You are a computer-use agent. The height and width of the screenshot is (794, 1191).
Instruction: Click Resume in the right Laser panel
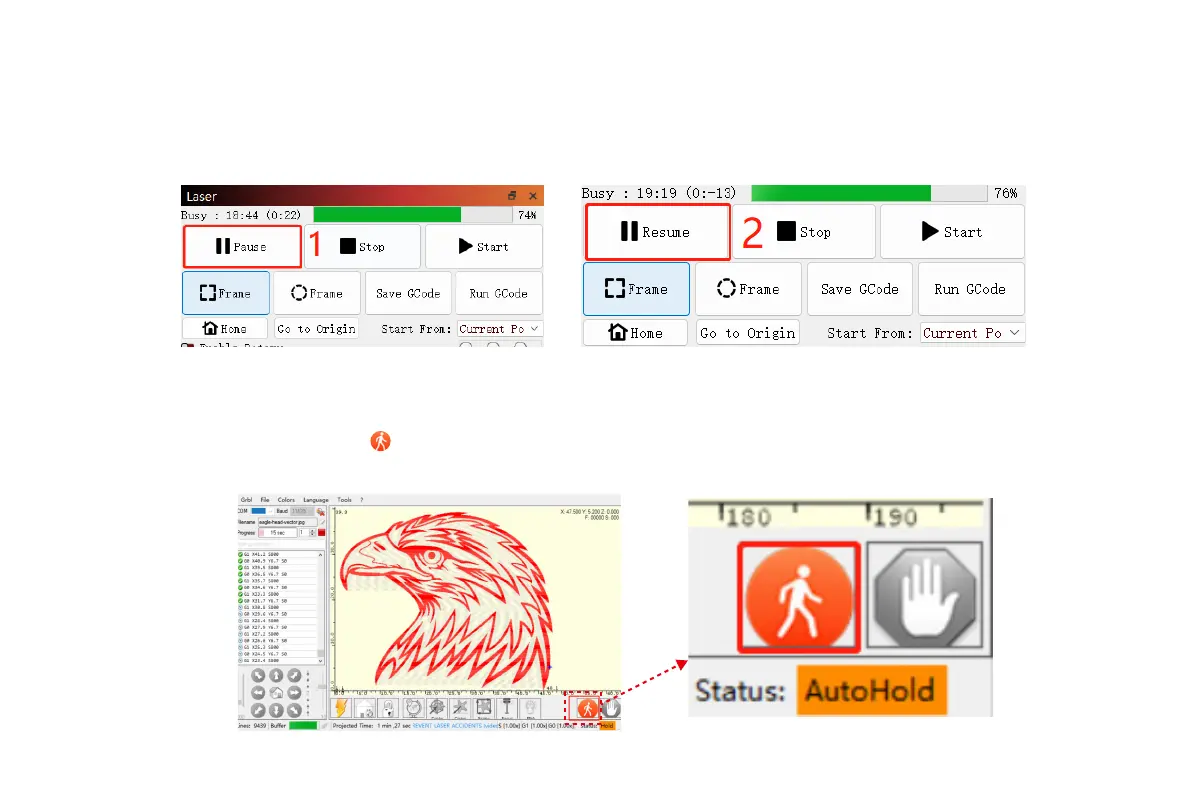pos(657,232)
